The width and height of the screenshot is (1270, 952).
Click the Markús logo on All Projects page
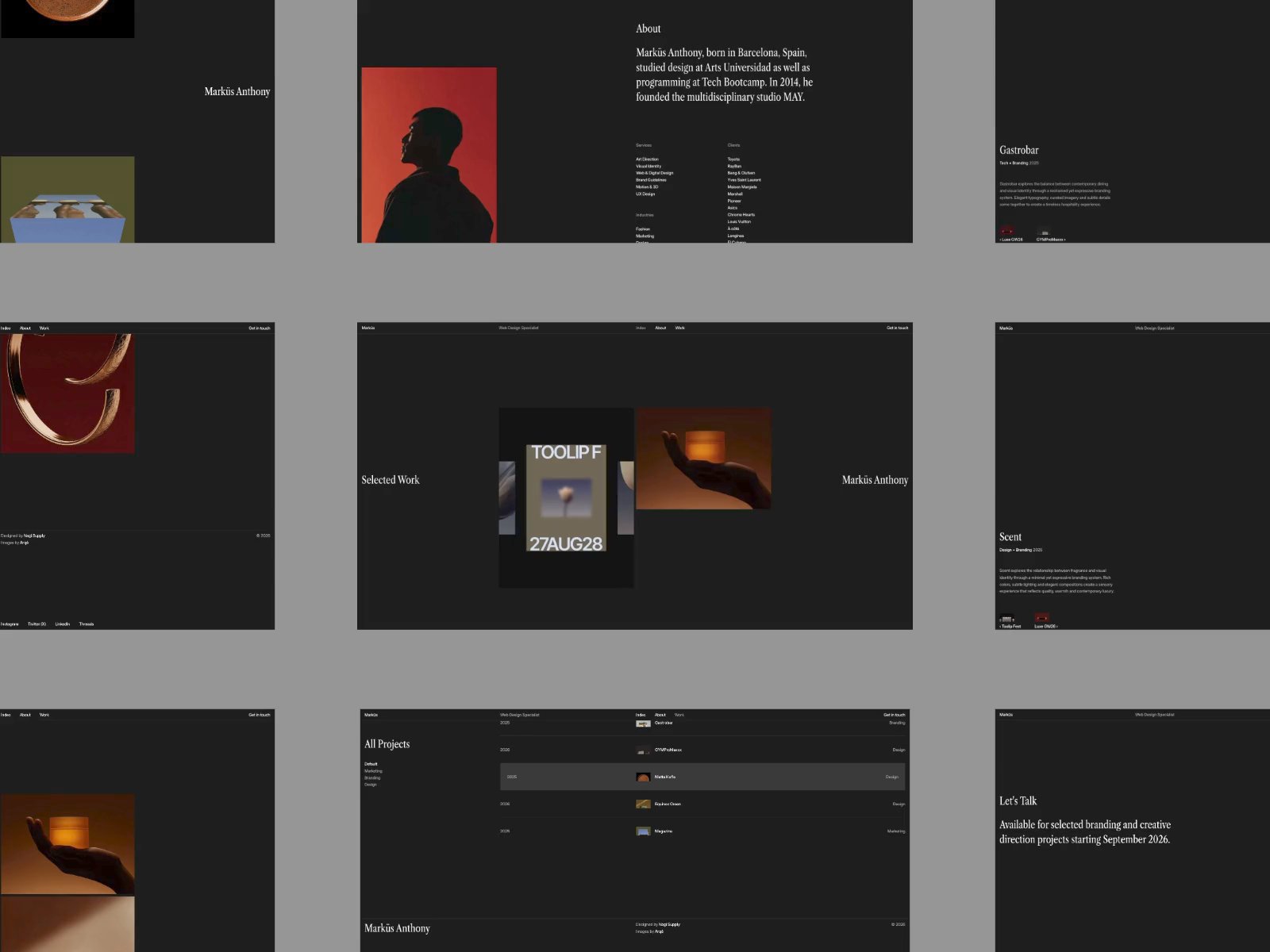(371, 715)
